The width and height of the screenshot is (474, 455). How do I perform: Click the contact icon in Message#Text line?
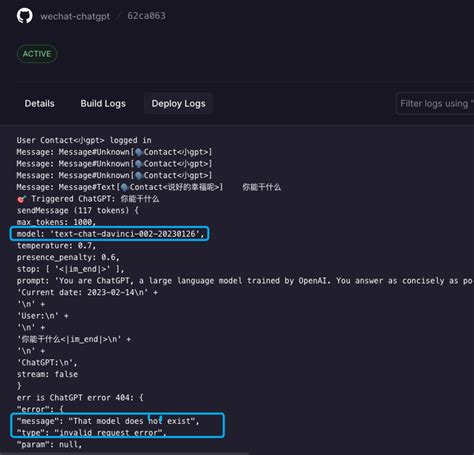tap(125, 187)
